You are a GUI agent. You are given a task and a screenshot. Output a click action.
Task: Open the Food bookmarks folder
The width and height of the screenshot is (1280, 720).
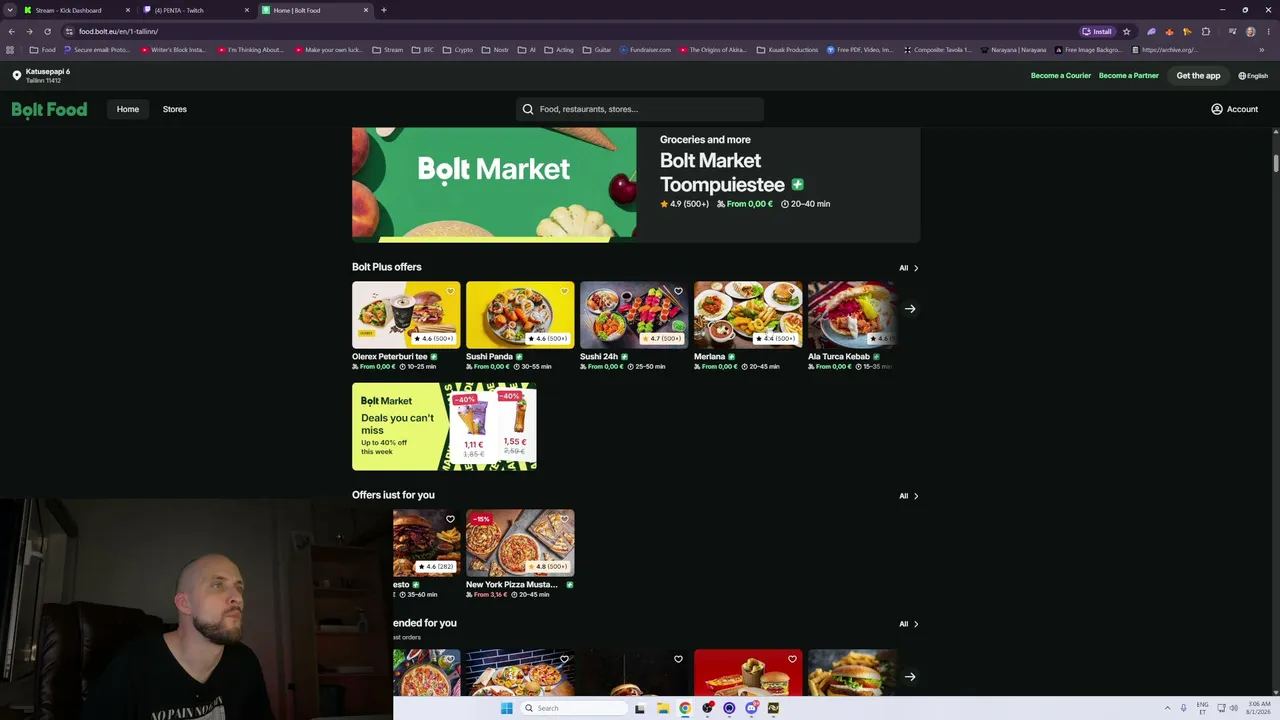(43, 50)
